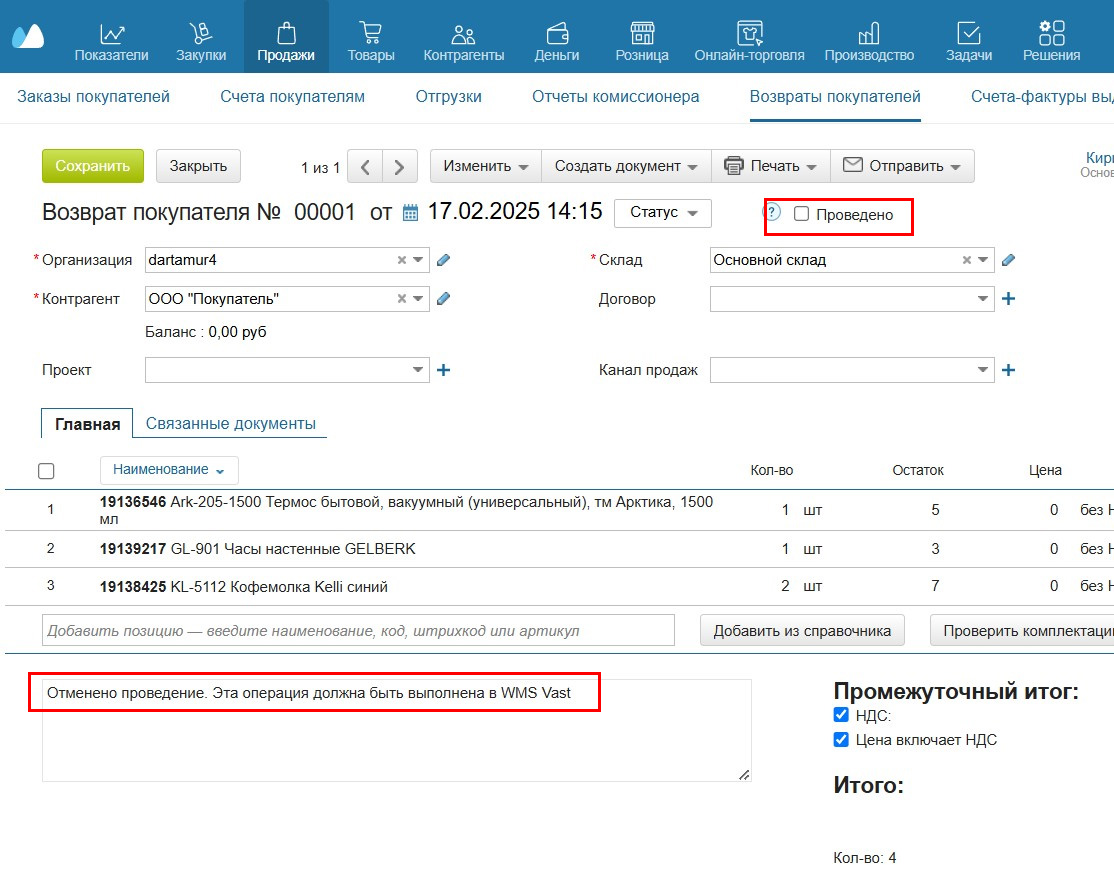This screenshot has width=1114, height=870.
Task: Add a new contract with plus icon
Action: point(1008,299)
